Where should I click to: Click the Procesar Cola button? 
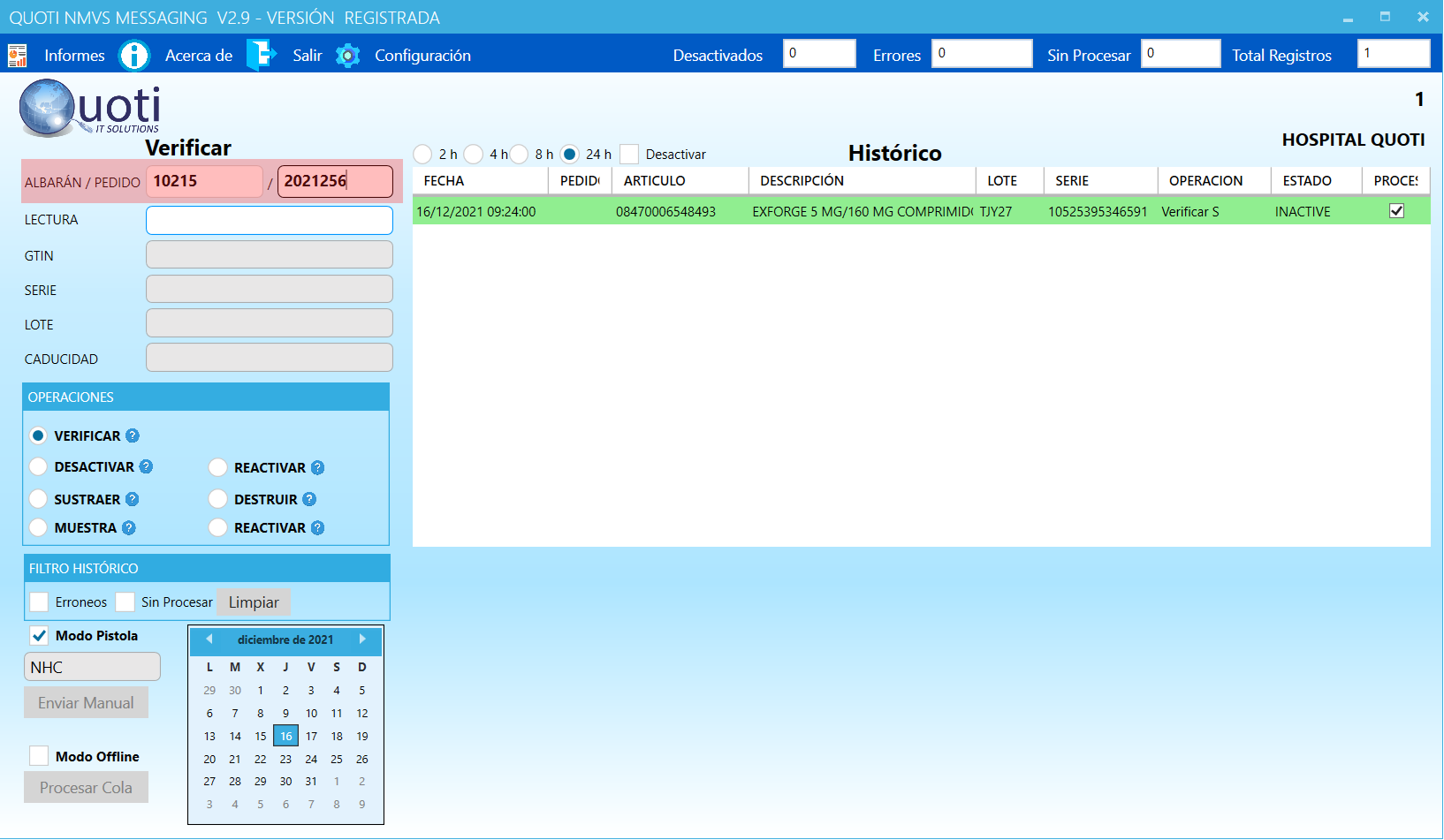click(86, 787)
